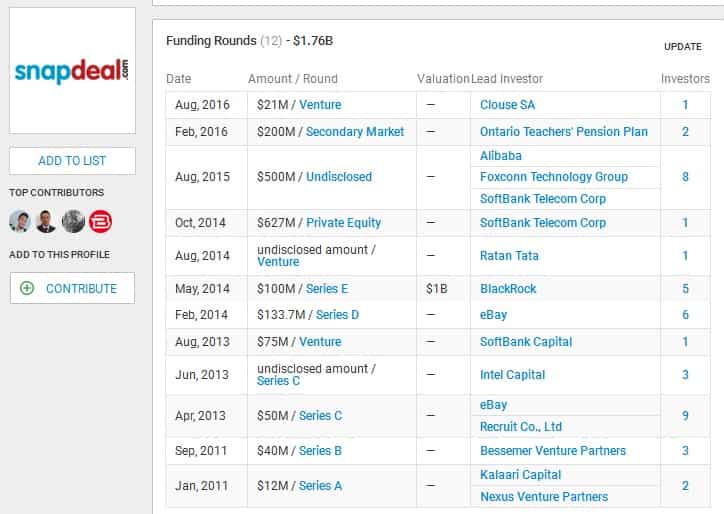Open the Venture link in Aug 2014 row
Image resolution: width=724 pixels, height=514 pixels.
278,262
